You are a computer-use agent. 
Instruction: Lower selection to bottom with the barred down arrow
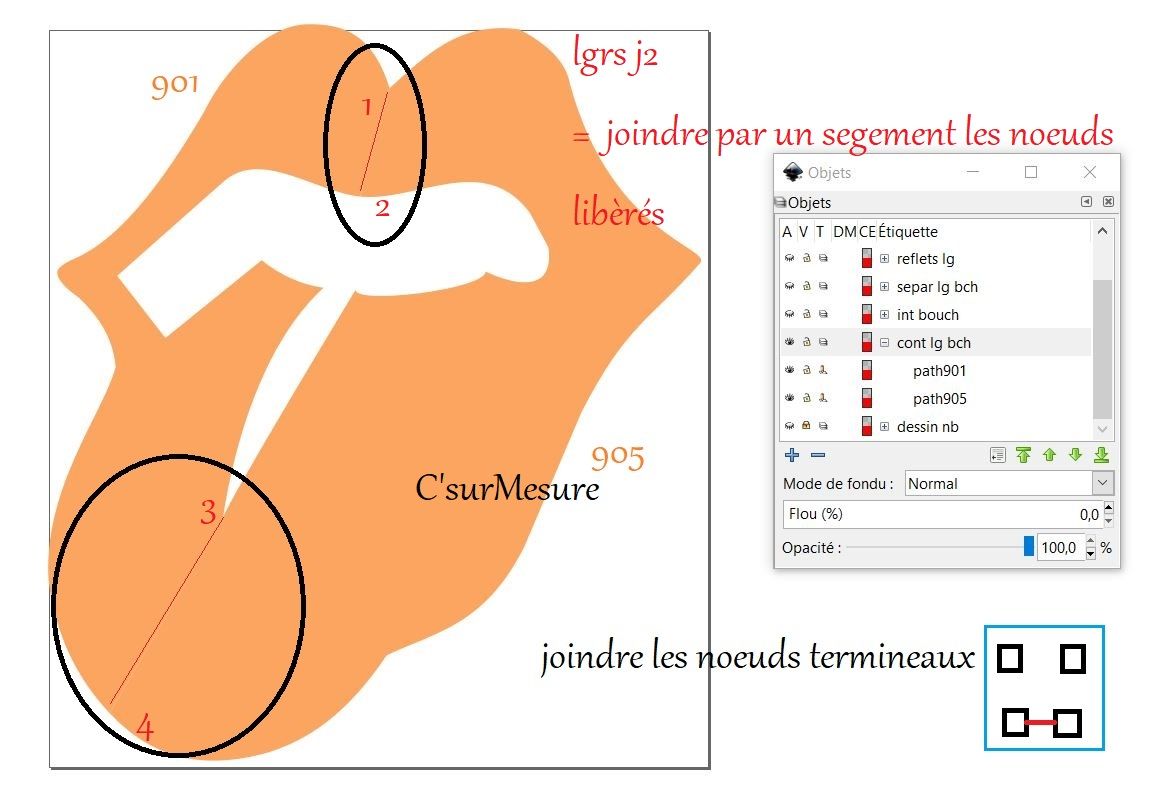[1101, 455]
